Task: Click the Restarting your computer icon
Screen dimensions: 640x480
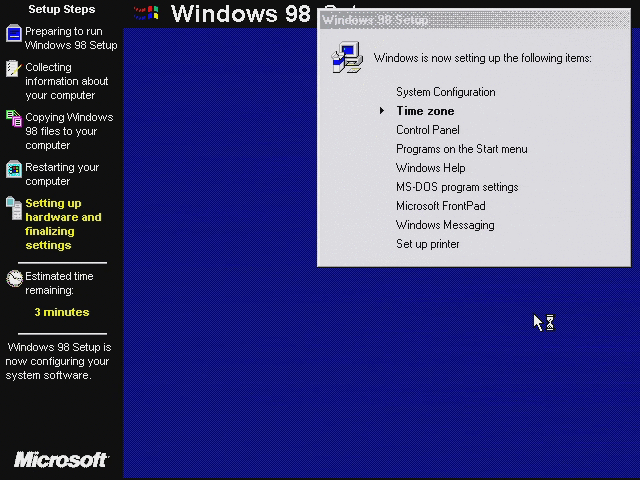Action: 14,169
